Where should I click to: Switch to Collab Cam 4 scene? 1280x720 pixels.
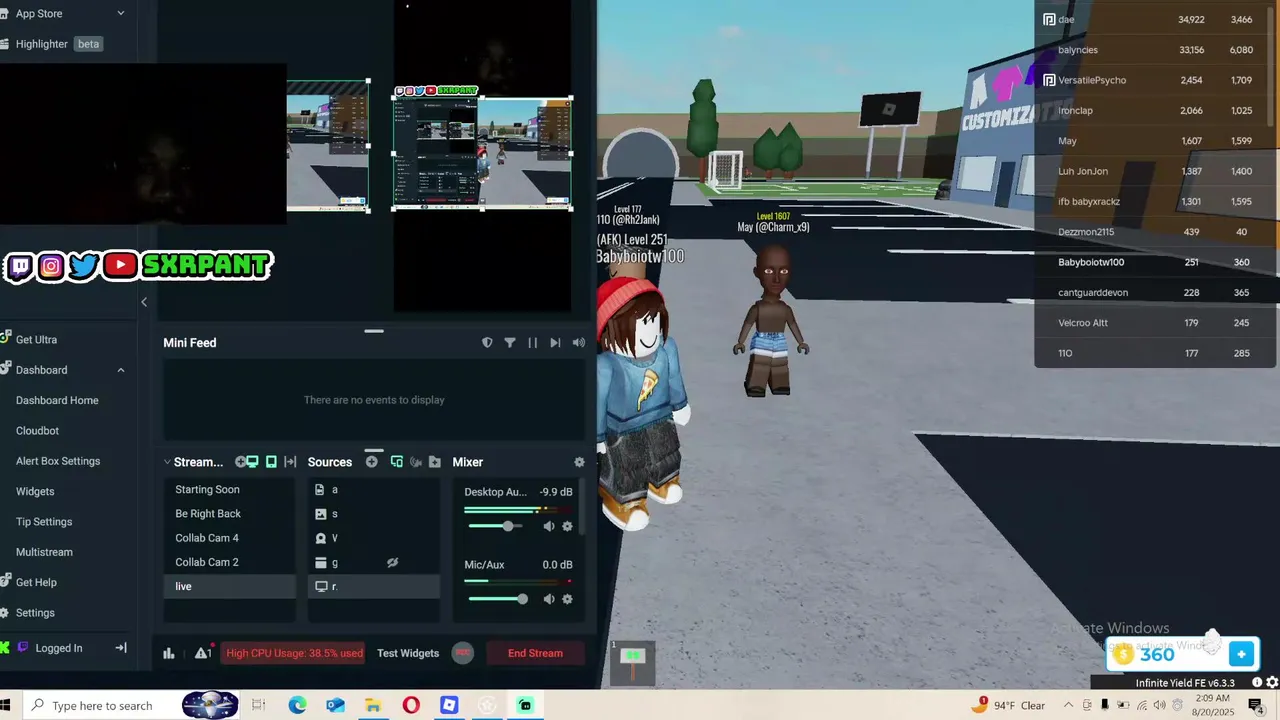point(230,538)
